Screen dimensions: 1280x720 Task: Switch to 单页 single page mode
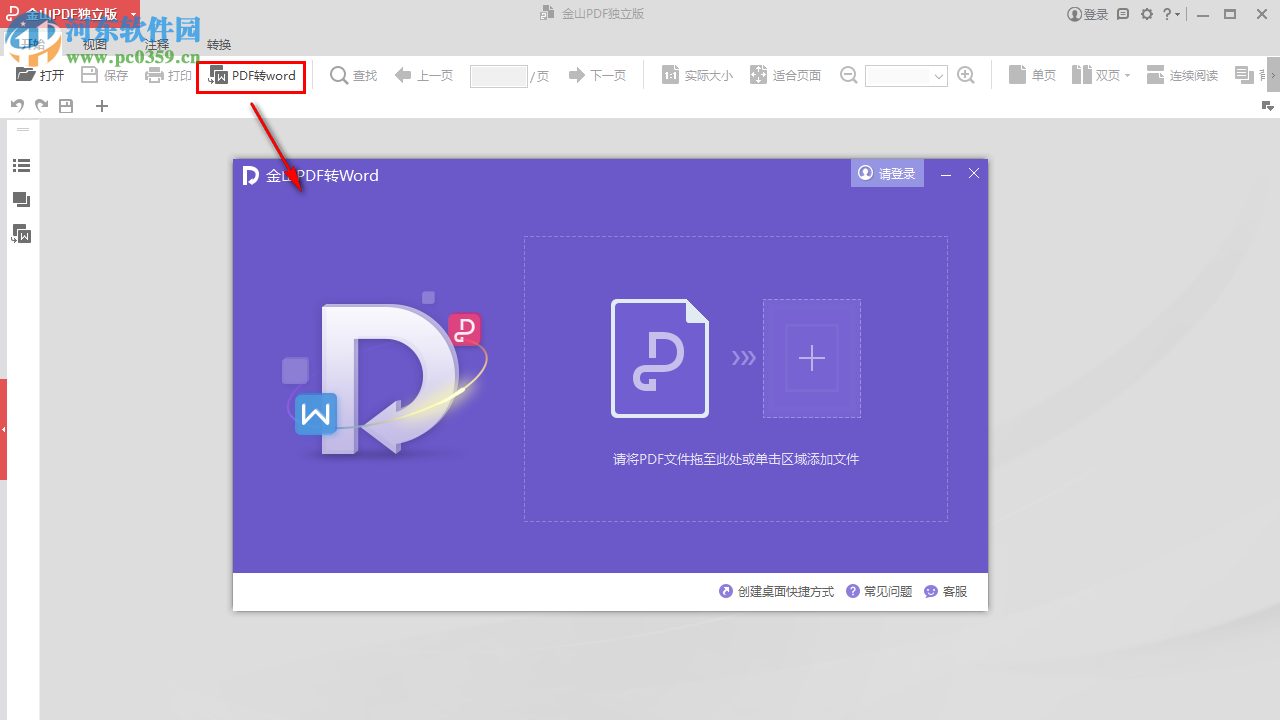pyautogui.click(x=1031, y=75)
